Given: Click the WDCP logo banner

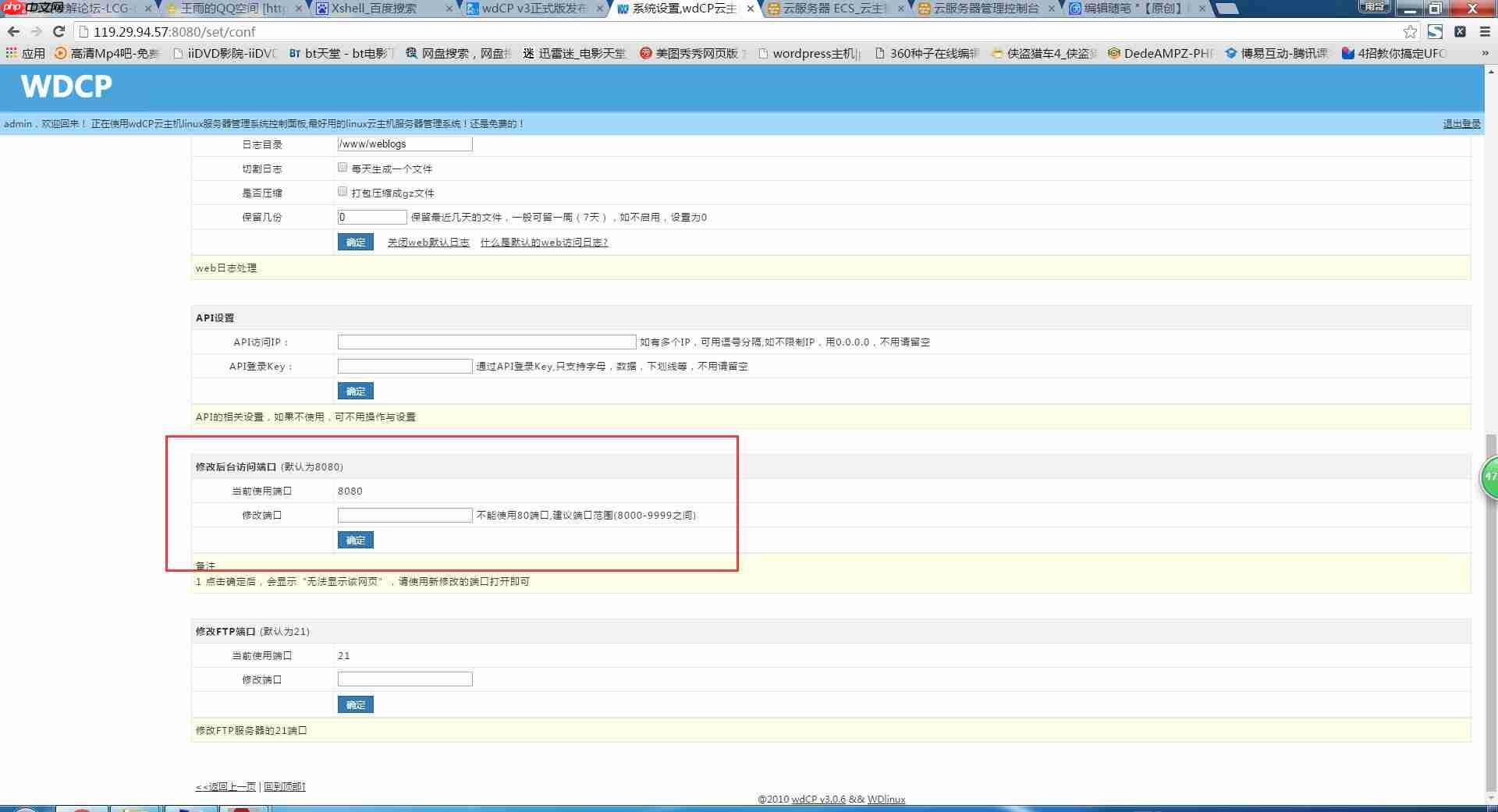Looking at the screenshot, I should point(66,87).
